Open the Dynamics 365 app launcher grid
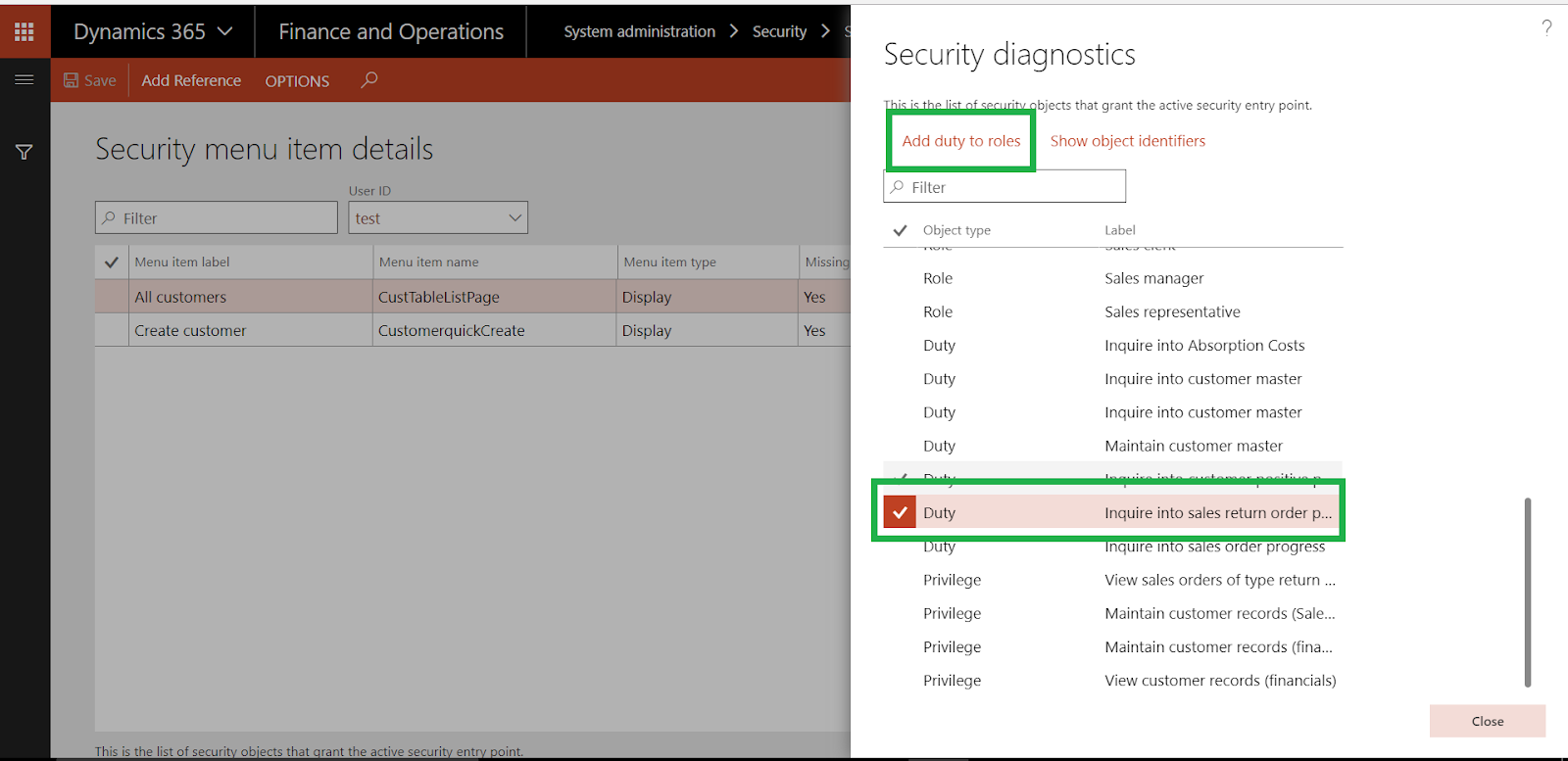1568x761 pixels. [x=24, y=31]
